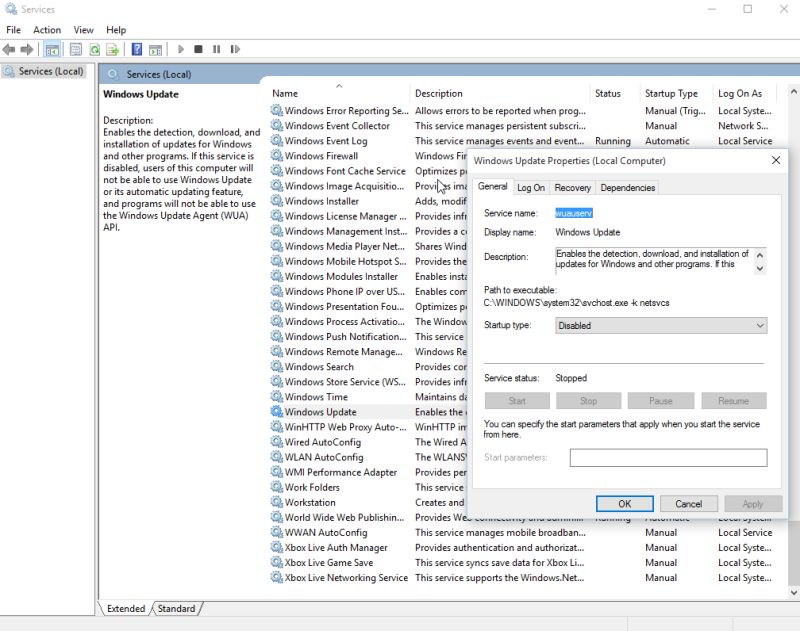Click the Forward navigation arrow

tap(28, 48)
